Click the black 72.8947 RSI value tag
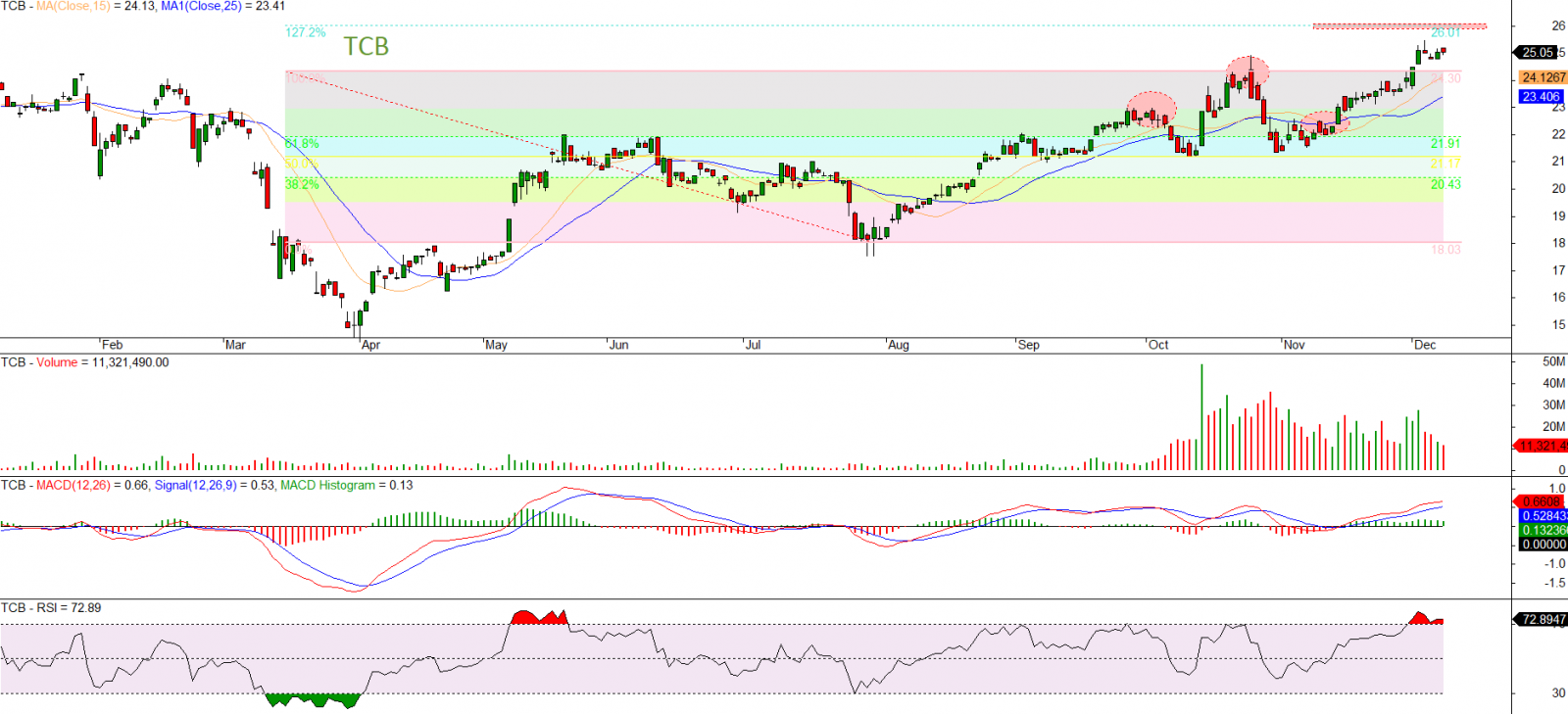This screenshot has width=1568, height=714. (x=1543, y=619)
